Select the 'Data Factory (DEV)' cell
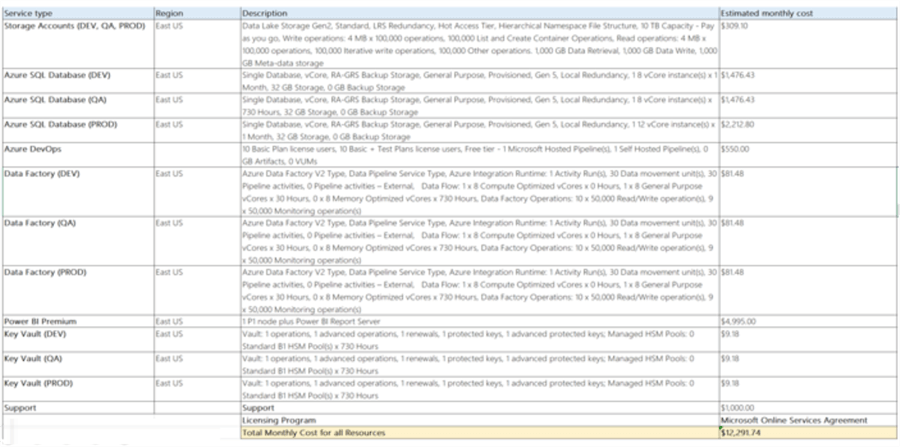This screenshot has width=900, height=447. 78,192
